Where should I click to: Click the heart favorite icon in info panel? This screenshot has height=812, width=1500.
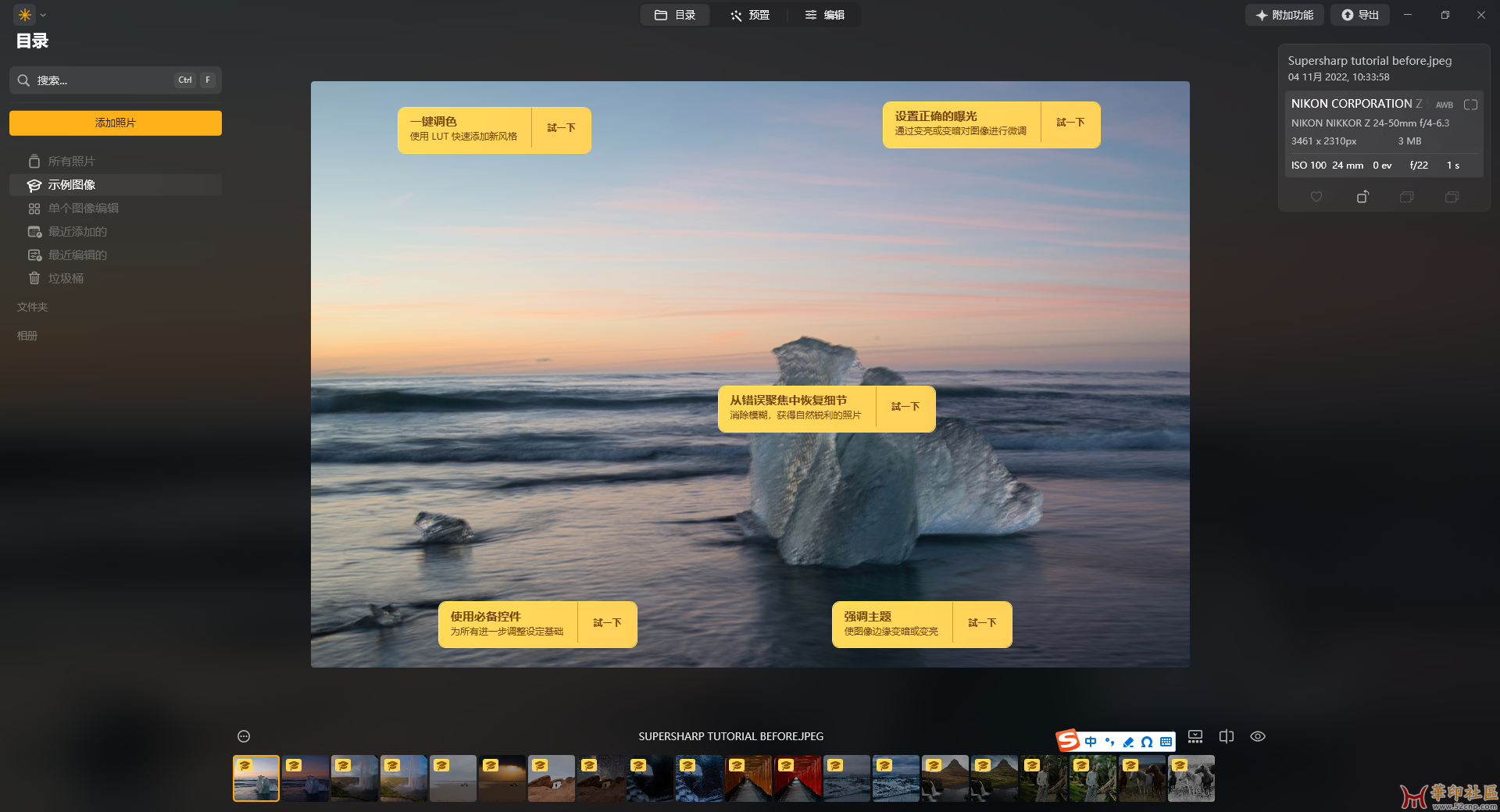pos(1316,197)
